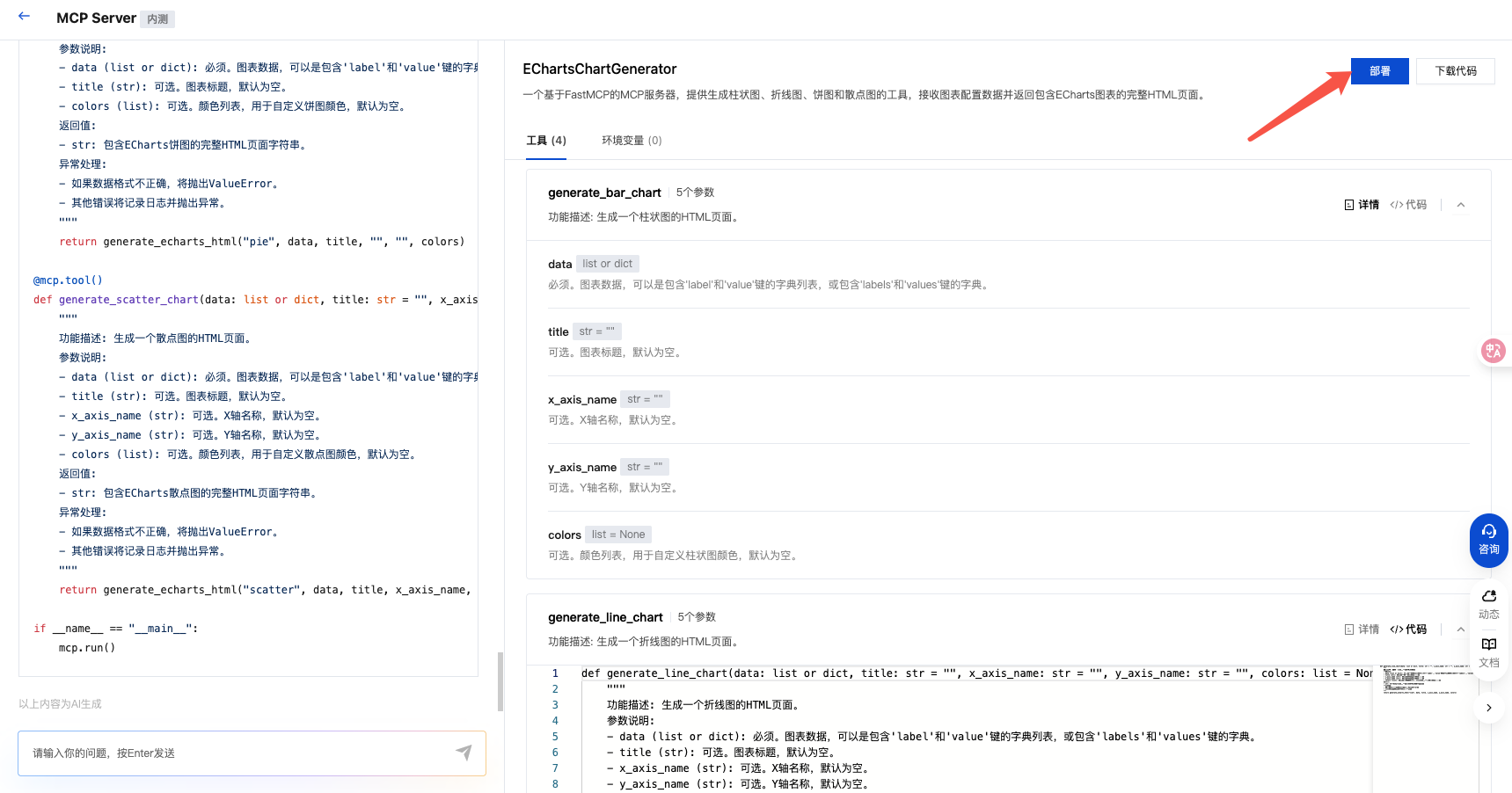Click the y_axis_name parameter label
Image resolution: width=1512 pixels, height=793 pixels.
pos(582,468)
